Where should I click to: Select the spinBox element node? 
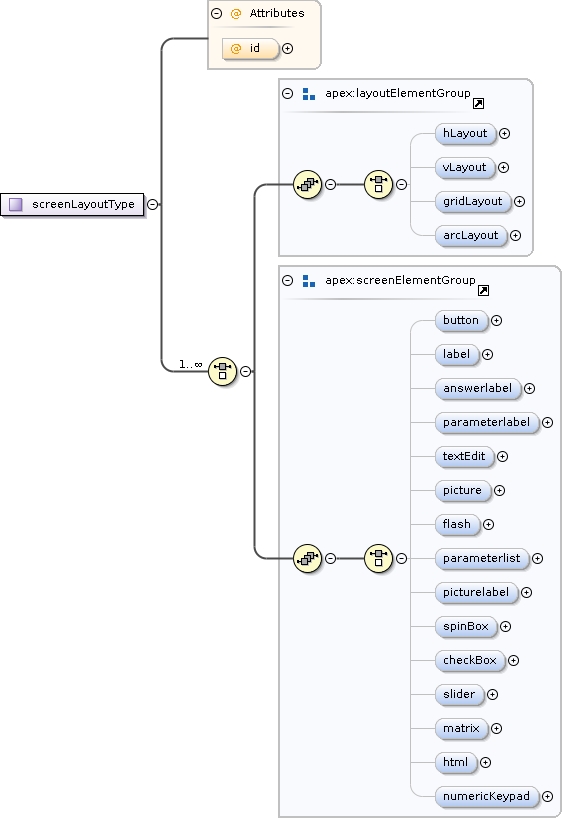[465, 627]
